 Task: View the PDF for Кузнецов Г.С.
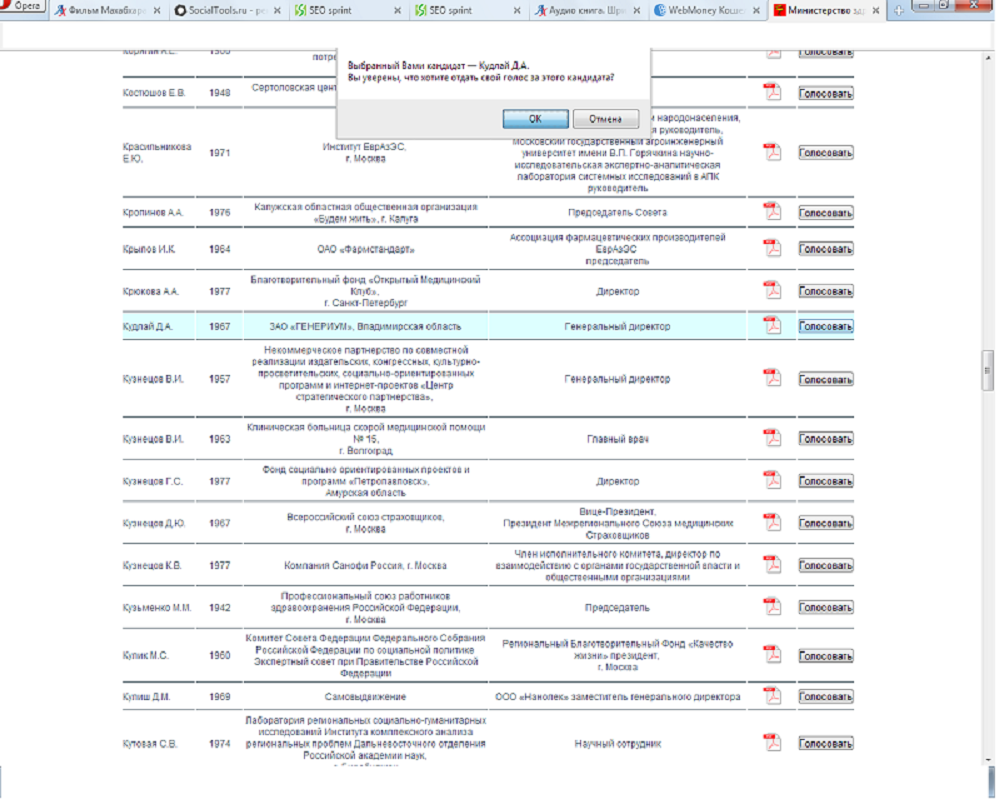click(x=772, y=480)
